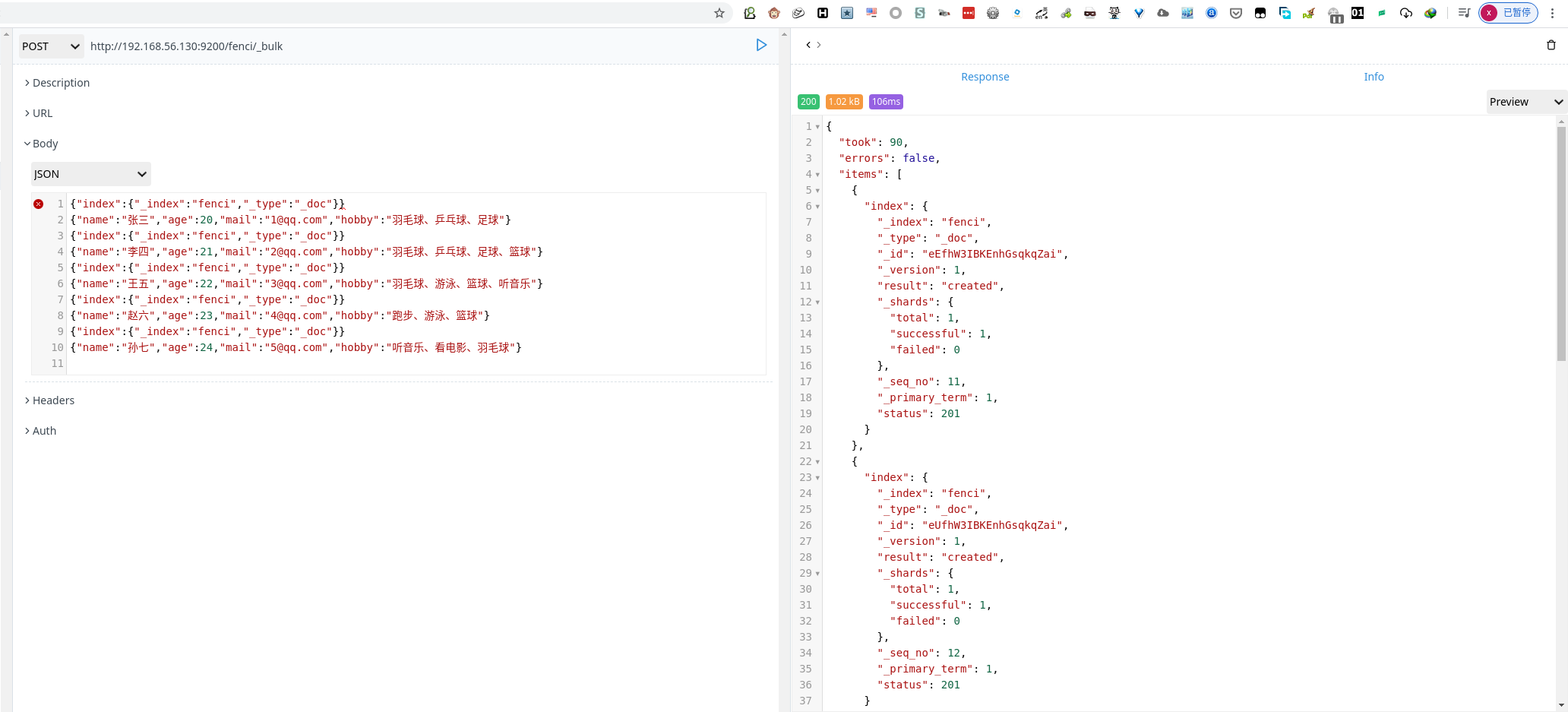Viewport: 1568px width, 712px height.
Task: Open the Preview response view dropdown
Action: click(1525, 101)
